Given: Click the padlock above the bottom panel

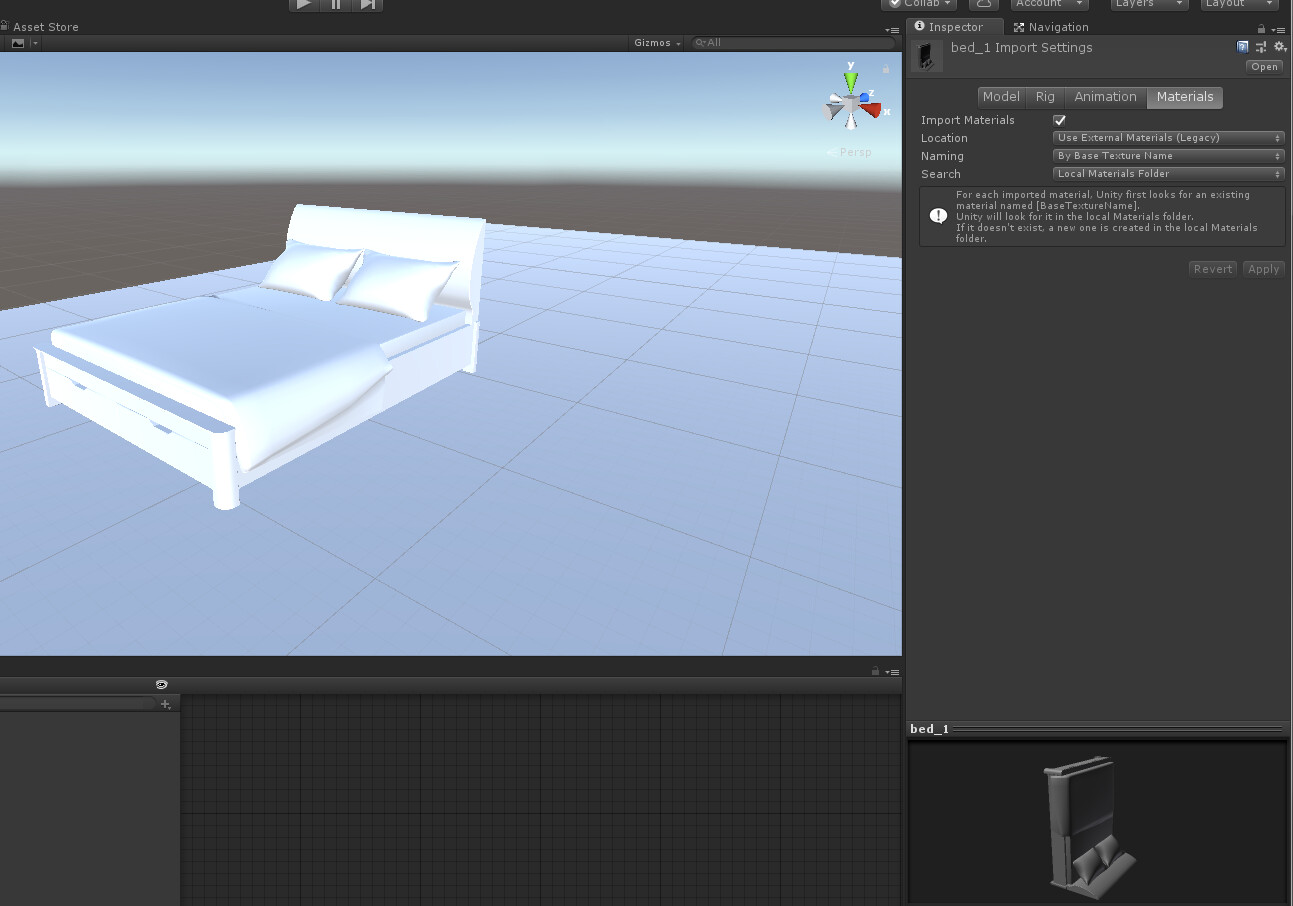Looking at the screenshot, I should tap(876, 670).
